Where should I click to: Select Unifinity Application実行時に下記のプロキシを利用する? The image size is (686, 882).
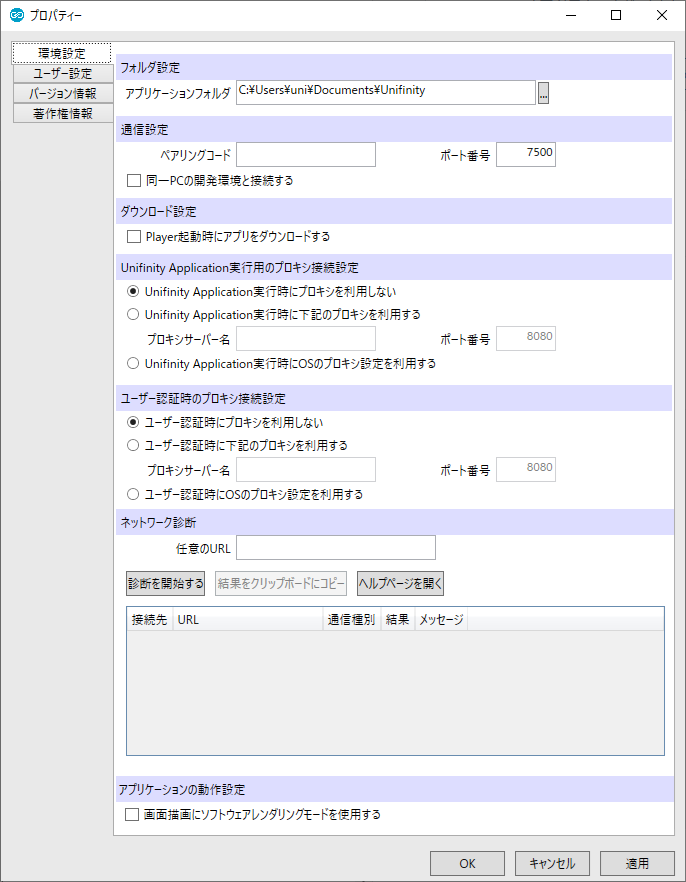click(133, 314)
